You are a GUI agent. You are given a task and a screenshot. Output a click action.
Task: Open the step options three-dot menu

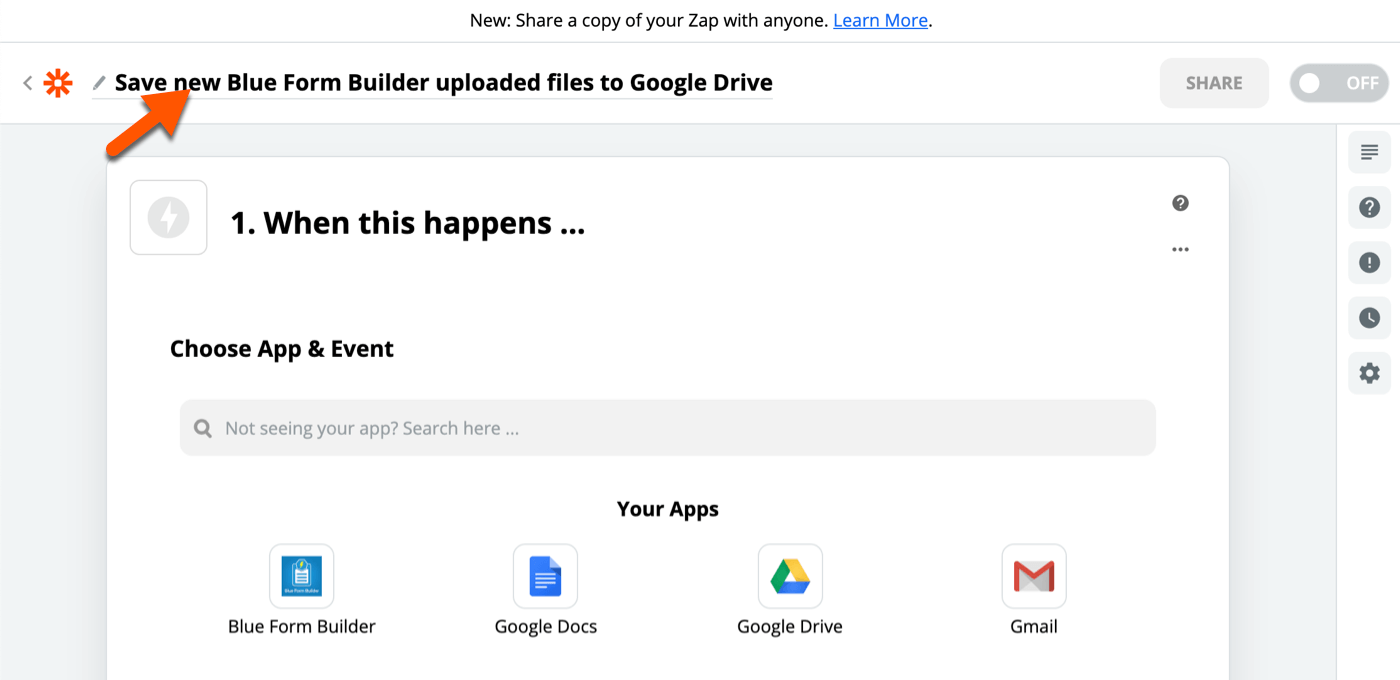click(x=1180, y=249)
